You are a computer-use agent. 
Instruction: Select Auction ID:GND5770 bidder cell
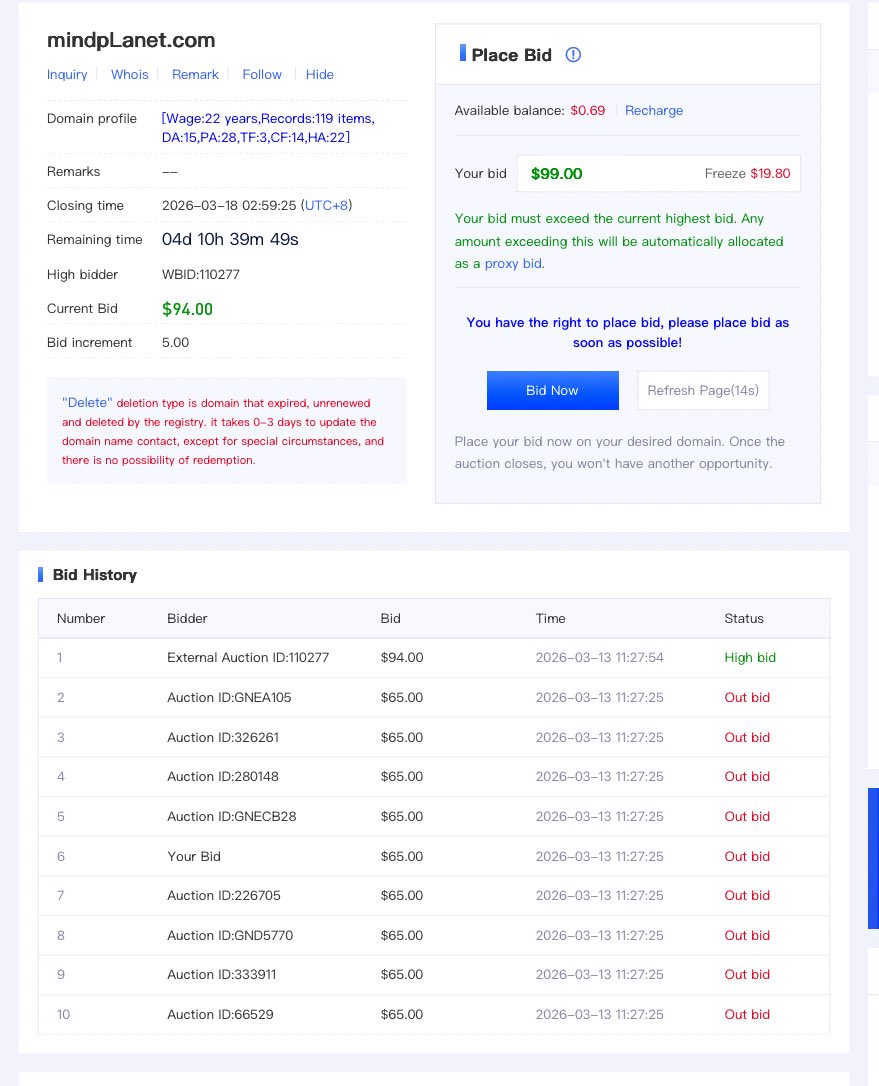(x=230, y=936)
